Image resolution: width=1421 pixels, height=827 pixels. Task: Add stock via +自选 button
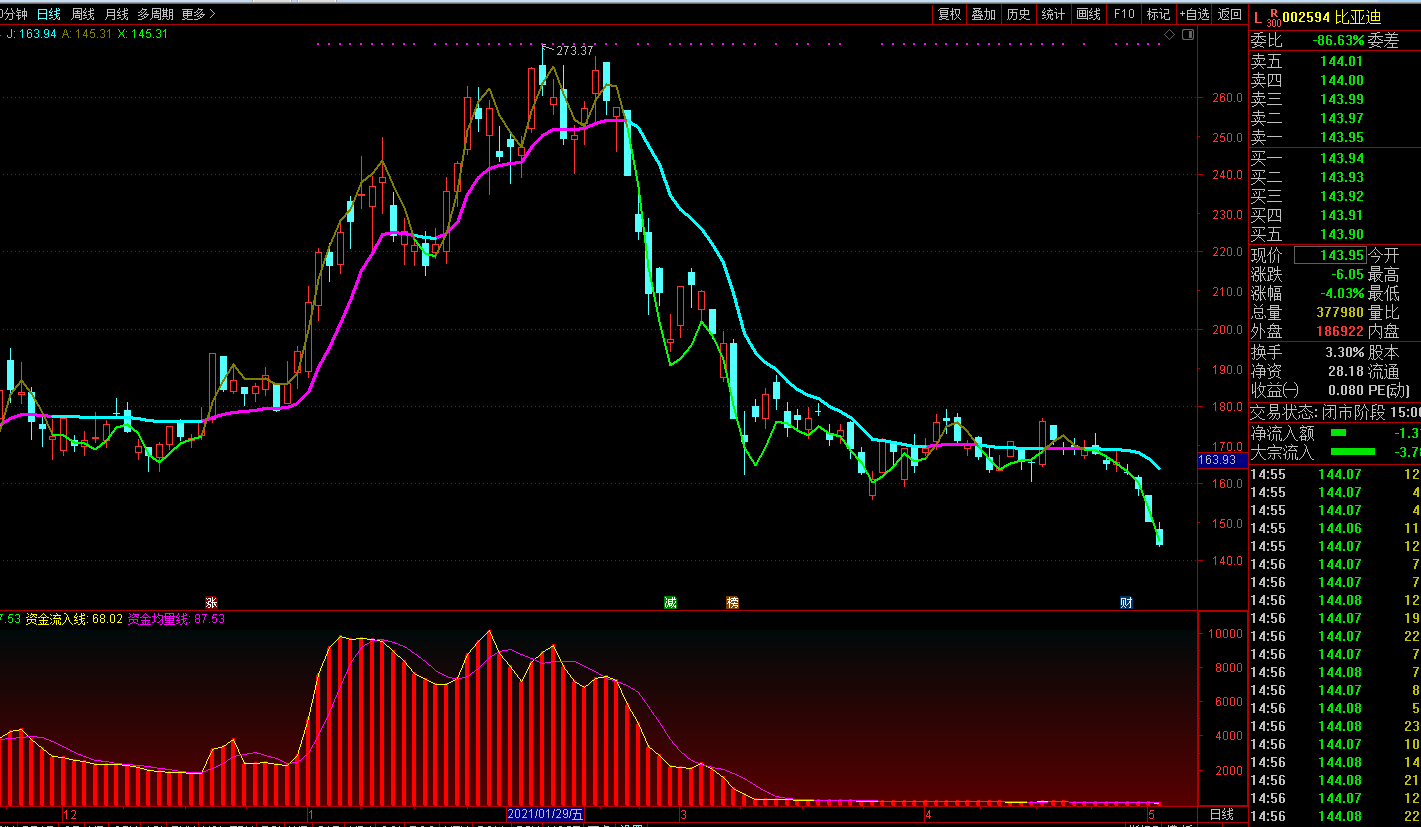pos(1194,14)
